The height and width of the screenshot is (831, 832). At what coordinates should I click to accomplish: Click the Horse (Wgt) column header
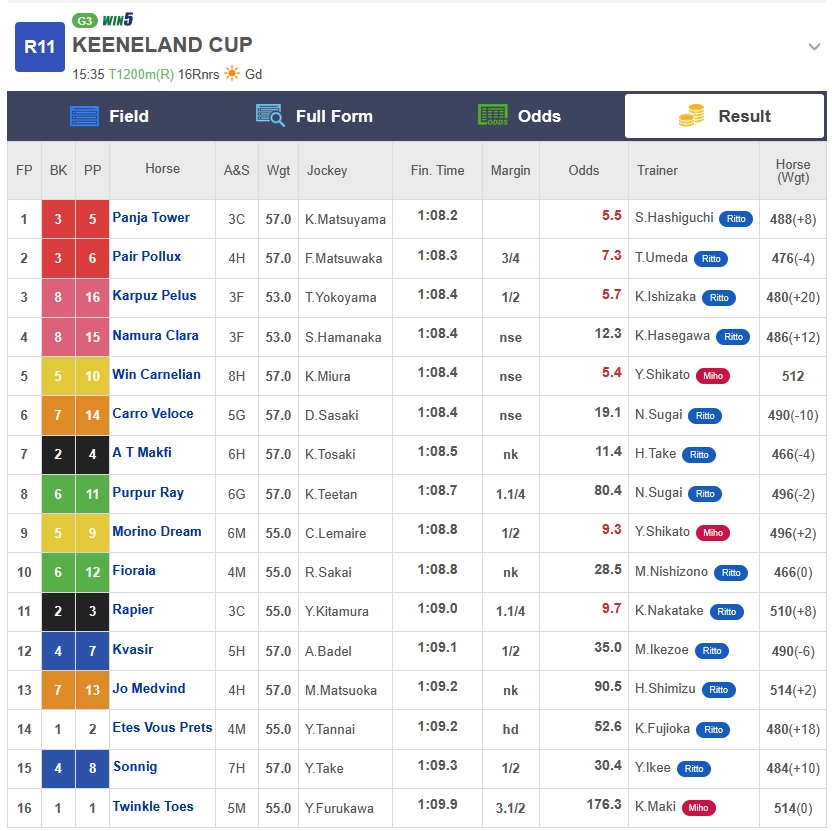(x=793, y=171)
